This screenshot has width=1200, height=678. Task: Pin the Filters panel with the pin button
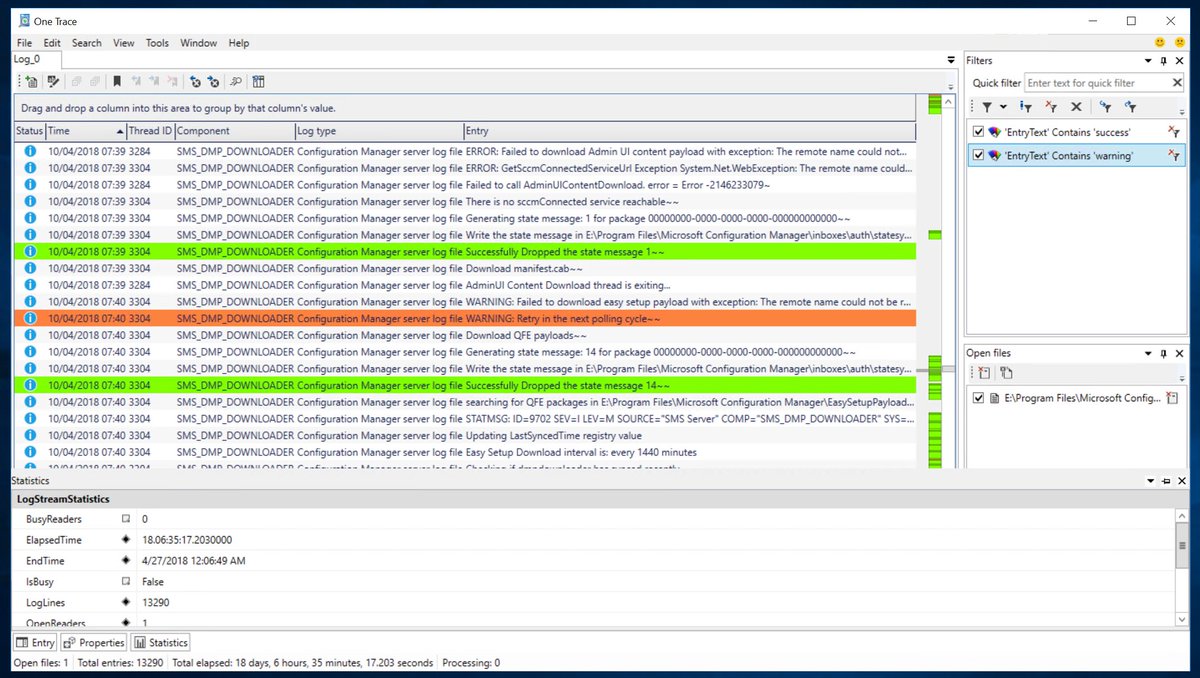[1163, 60]
